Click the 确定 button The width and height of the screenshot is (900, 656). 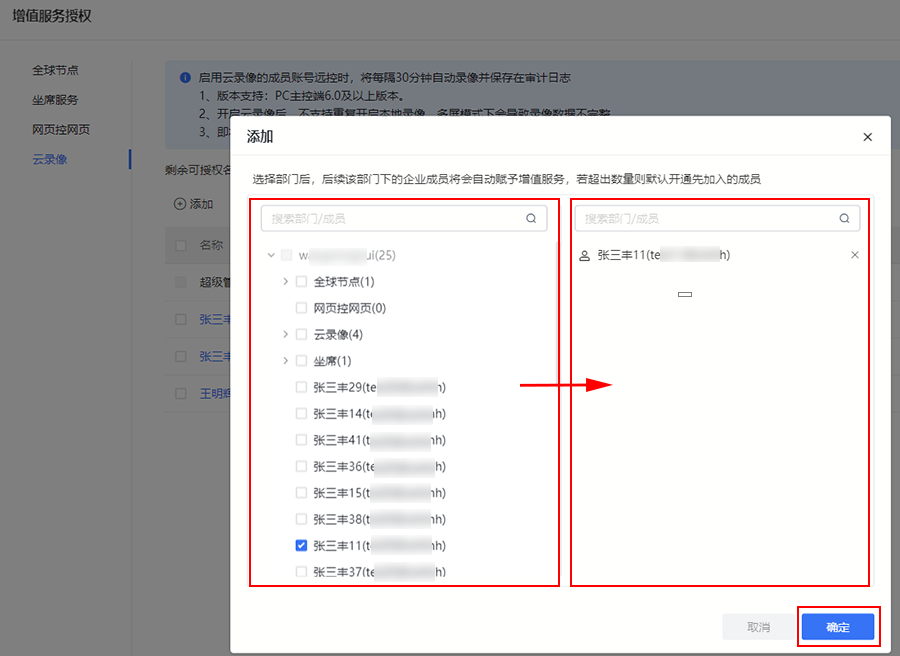838,627
